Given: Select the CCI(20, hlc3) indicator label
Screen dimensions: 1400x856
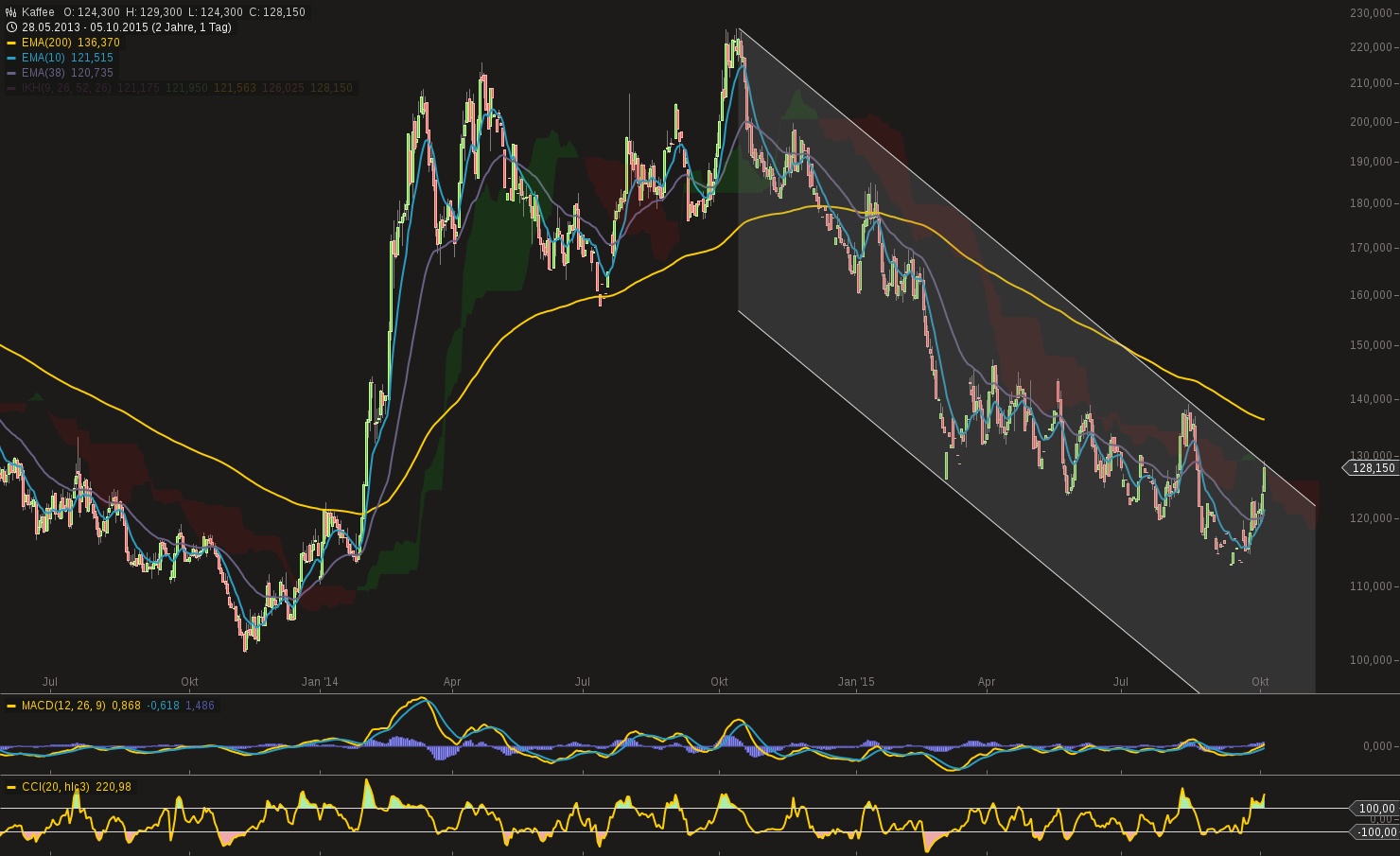Looking at the screenshot, I should click(56, 787).
